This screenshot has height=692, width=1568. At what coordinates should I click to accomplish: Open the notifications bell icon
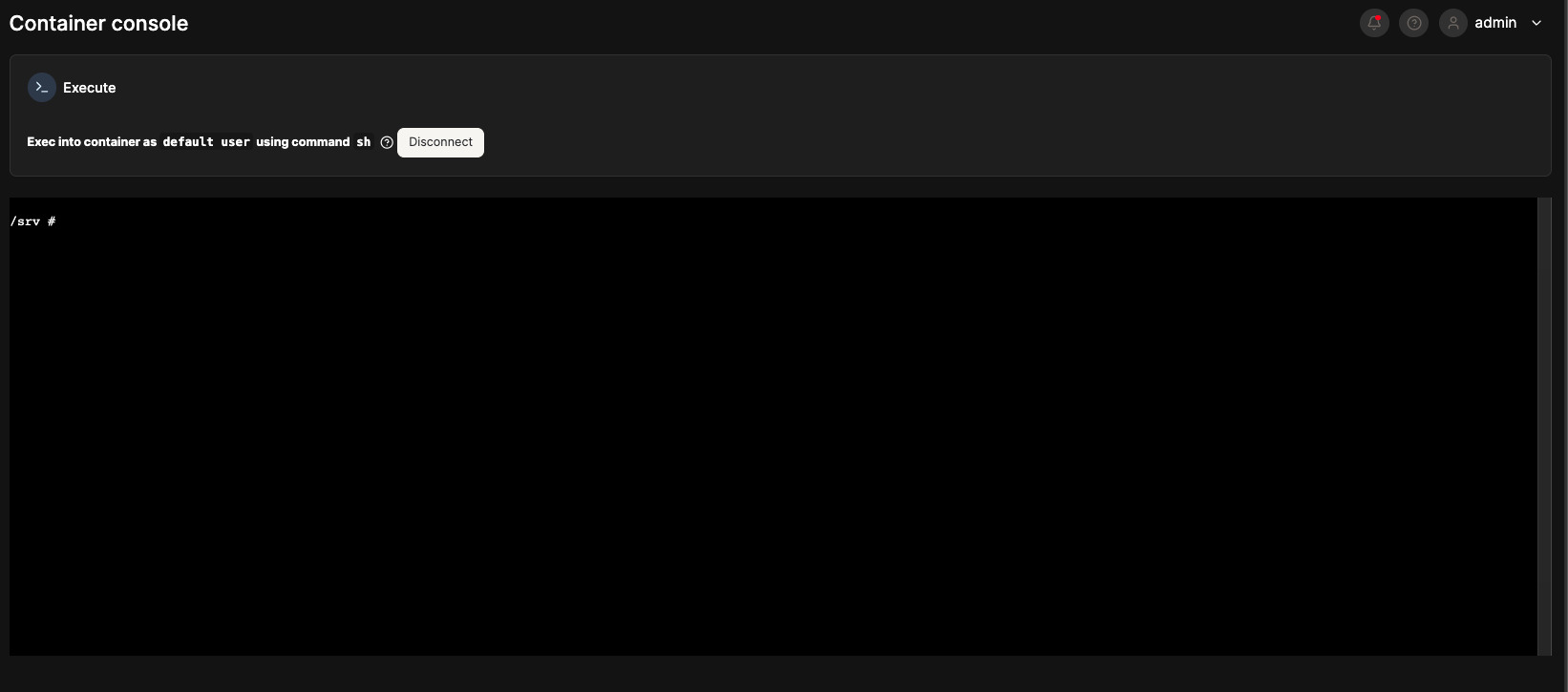[1374, 23]
